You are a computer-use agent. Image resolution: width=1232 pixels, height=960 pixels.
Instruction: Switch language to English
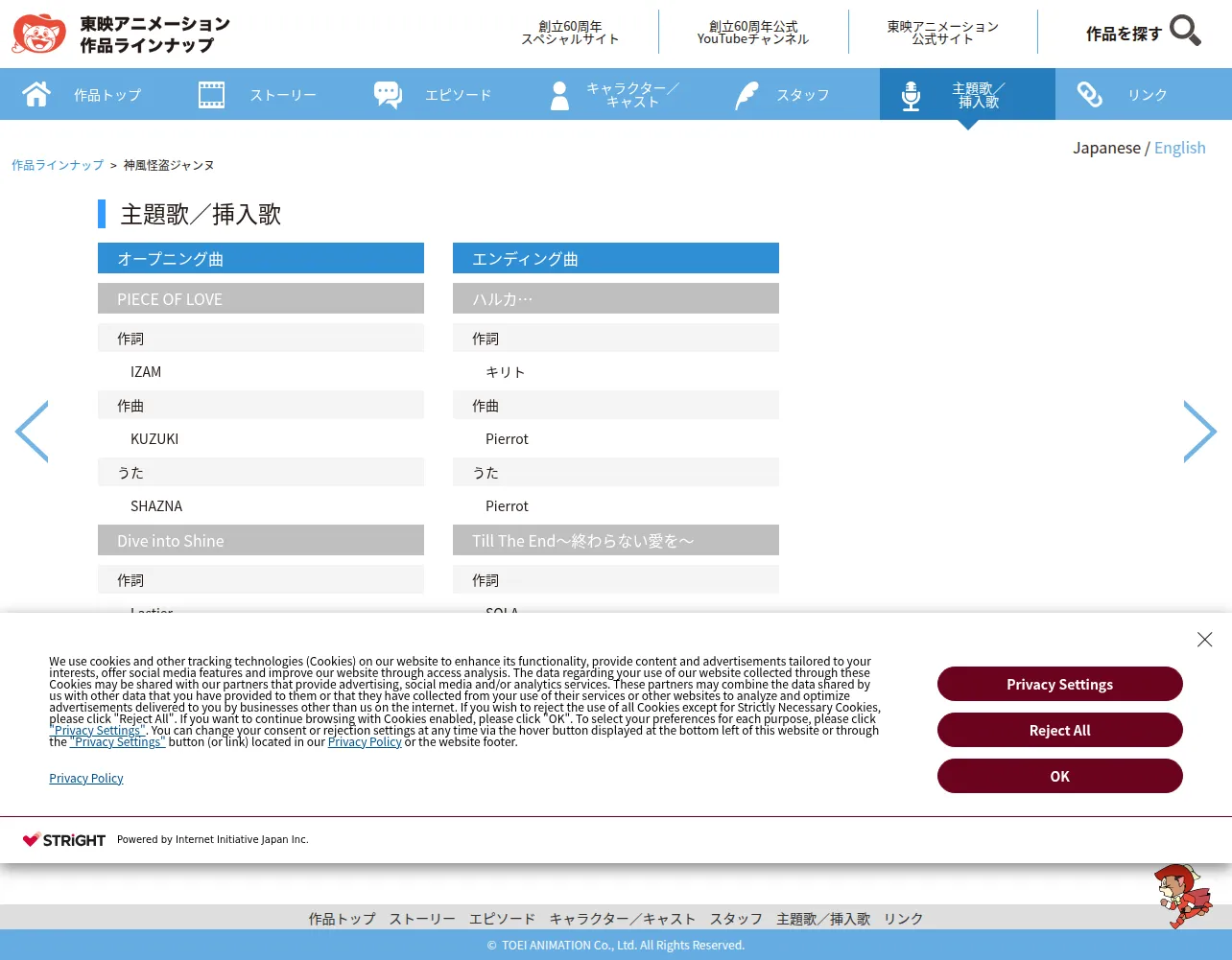click(1180, 148)
